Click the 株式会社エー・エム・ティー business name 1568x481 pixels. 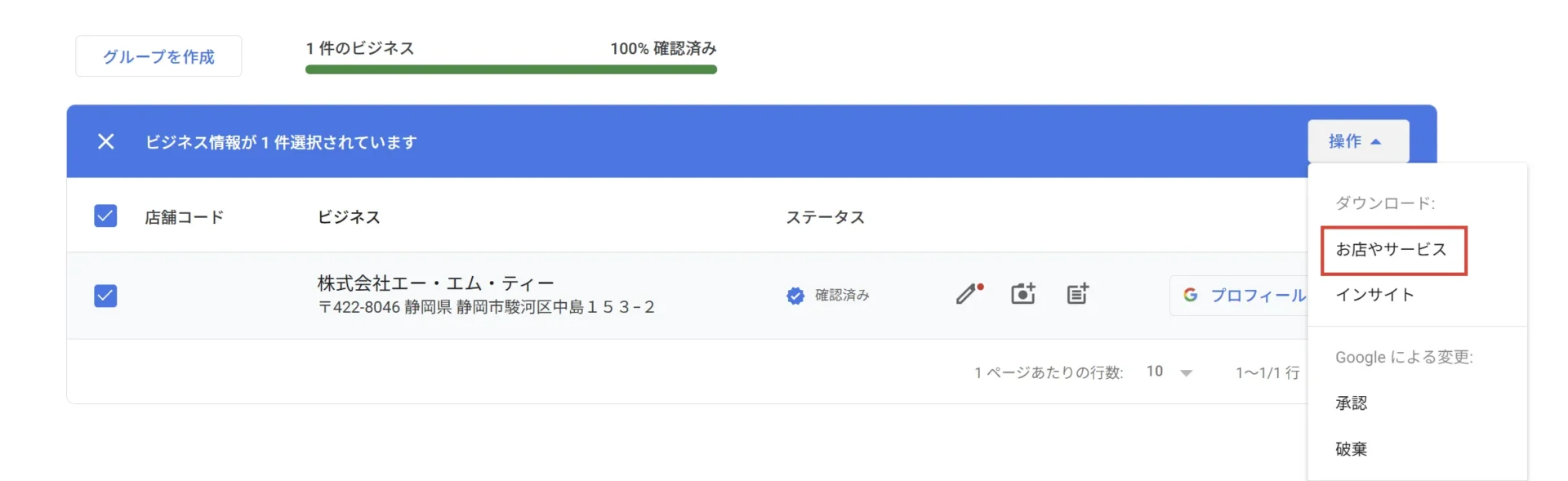pos(435,283)
